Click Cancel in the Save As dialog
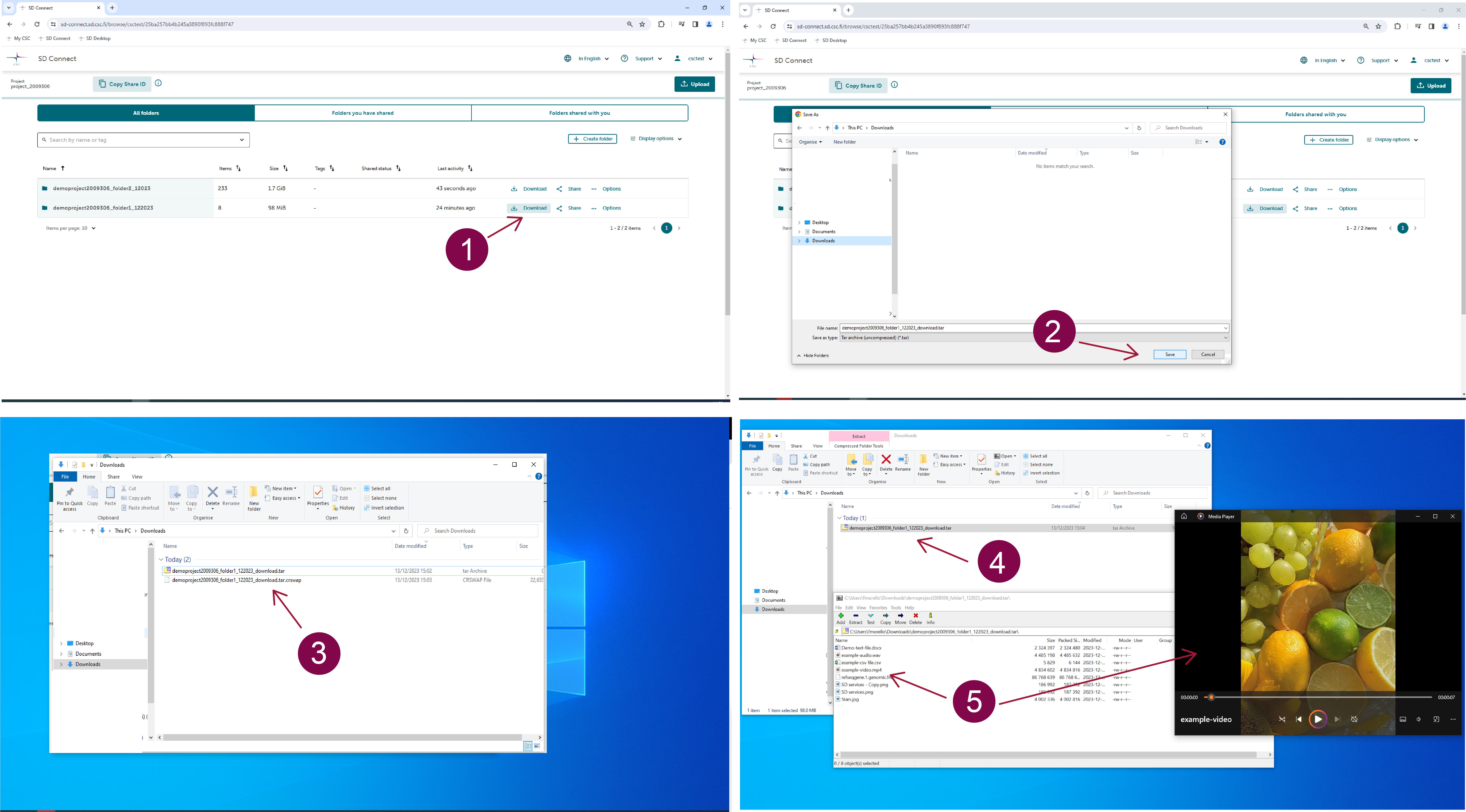Viewport: 1466px width, 812px height. point(1208,355)
